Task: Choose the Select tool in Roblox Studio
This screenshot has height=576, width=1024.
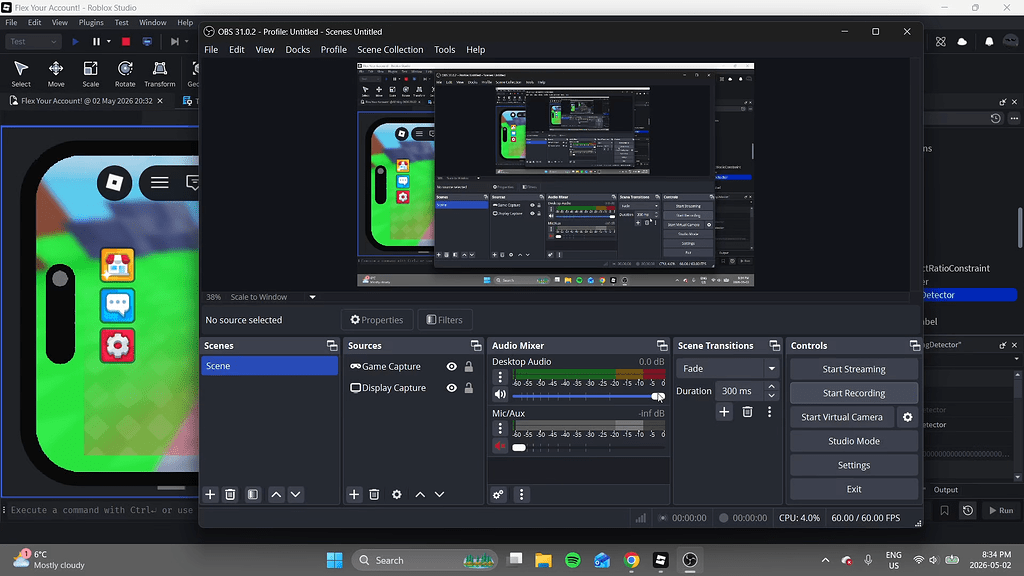Action: coord(21,74)
